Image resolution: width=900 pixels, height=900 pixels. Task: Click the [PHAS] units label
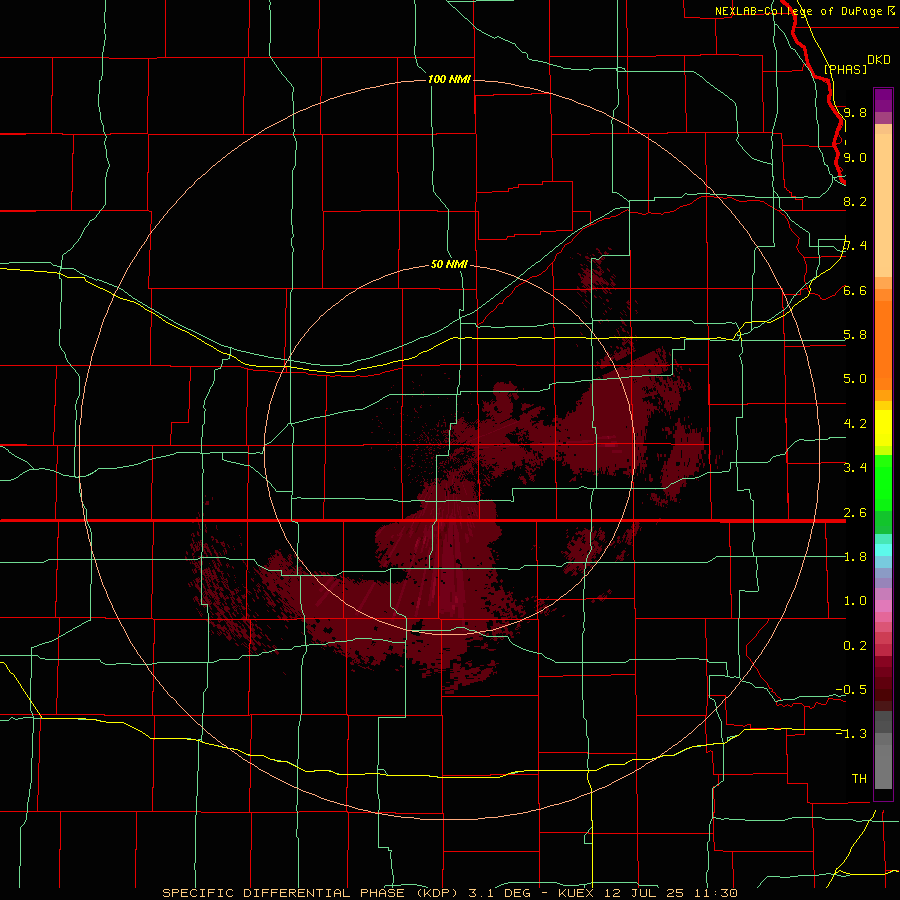click(x=845, y=69)
